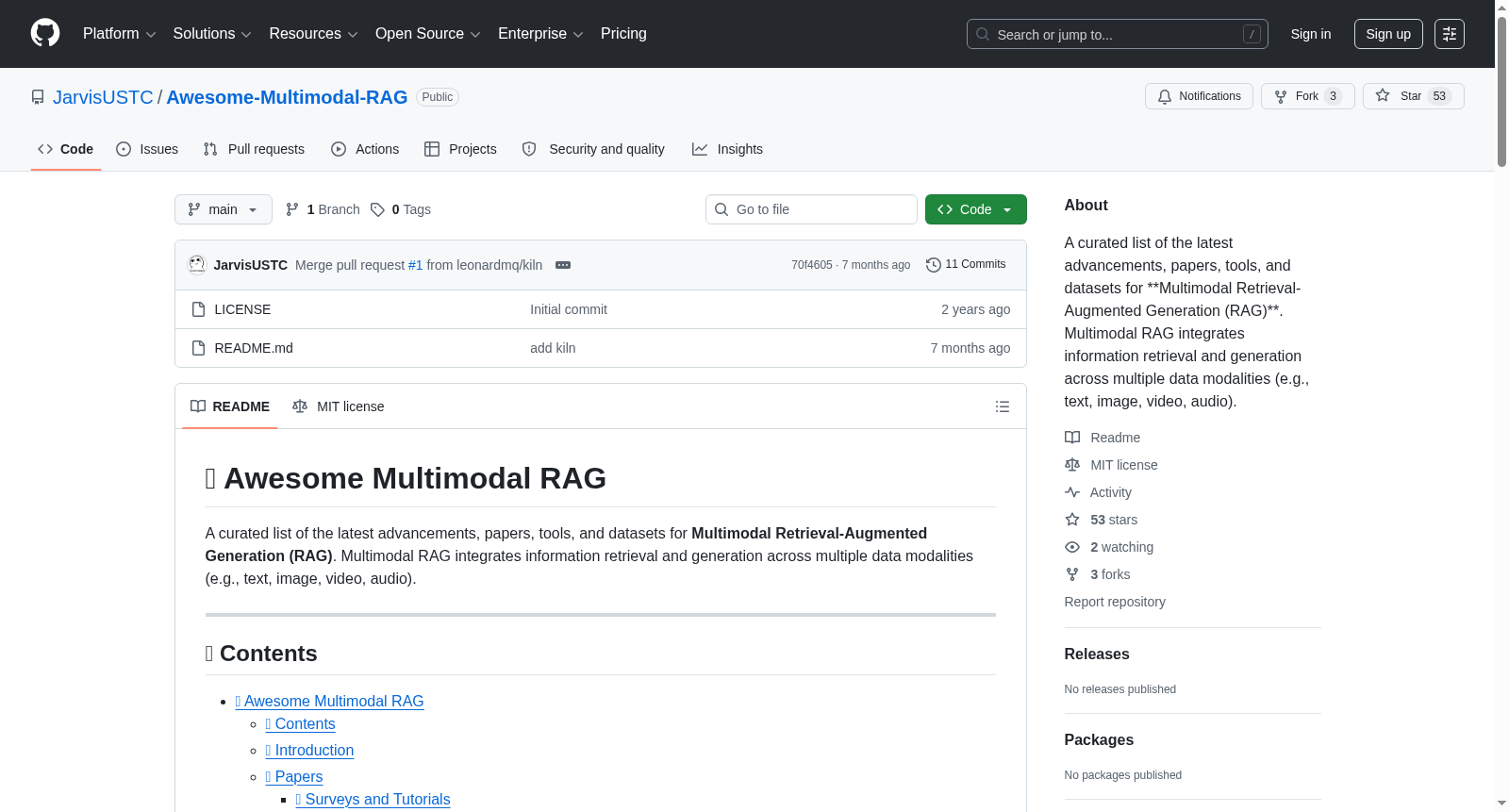This screenshot has width=1509, height=812.
Task: Expand the Enterprise menu
Action: pyautogui.click(x=540, y=34)
